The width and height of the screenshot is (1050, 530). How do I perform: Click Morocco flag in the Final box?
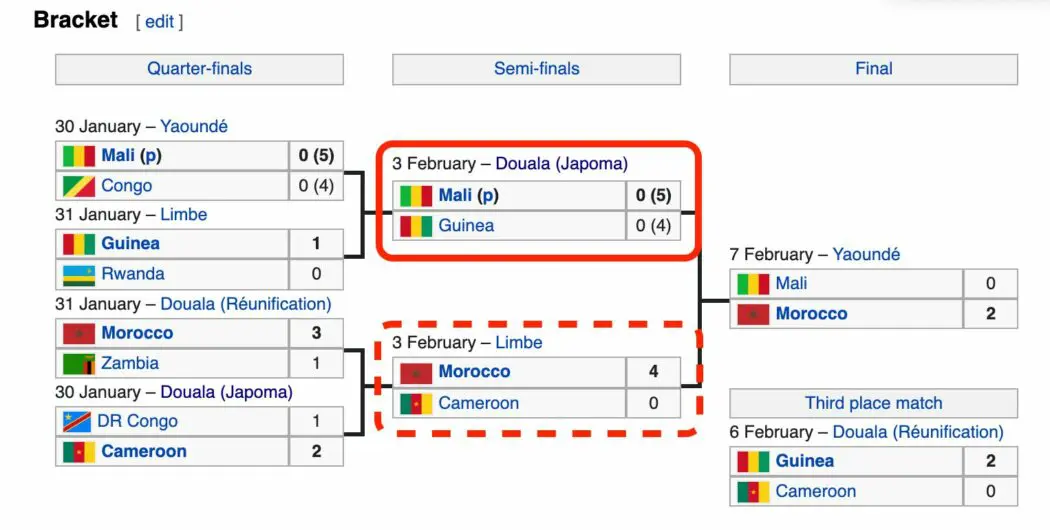pos(753,314)
